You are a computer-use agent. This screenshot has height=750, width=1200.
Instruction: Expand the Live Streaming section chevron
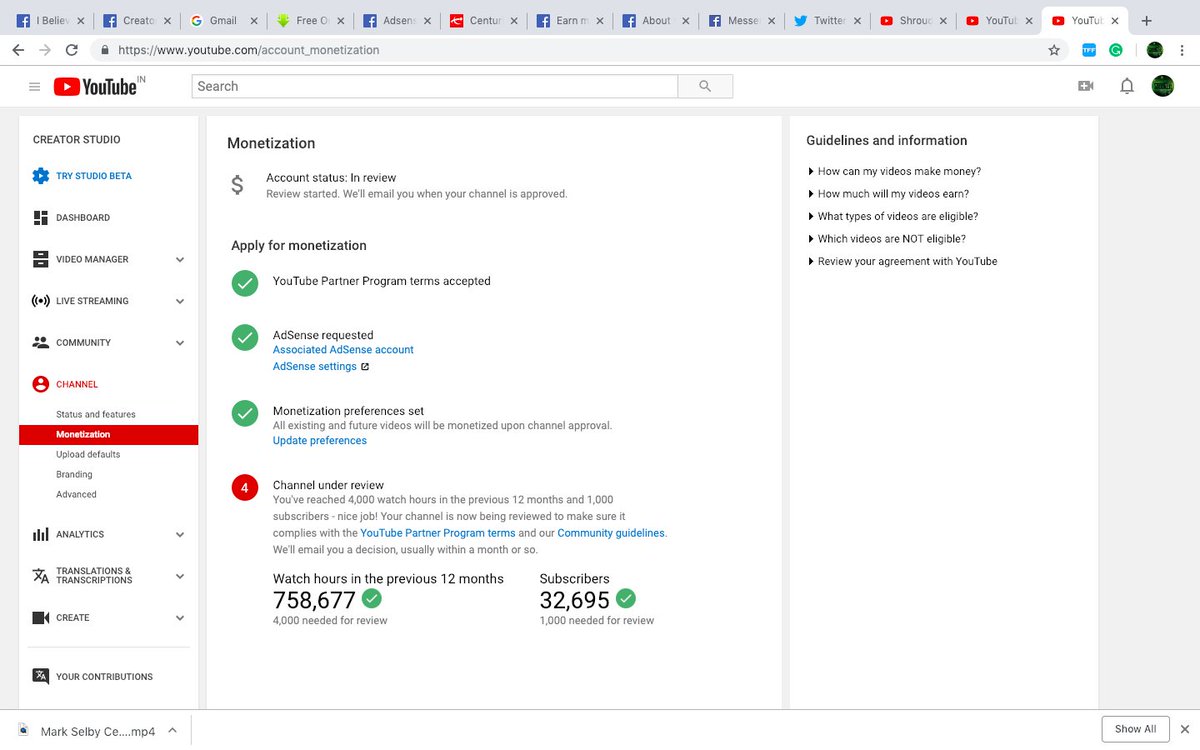point(180,301)
